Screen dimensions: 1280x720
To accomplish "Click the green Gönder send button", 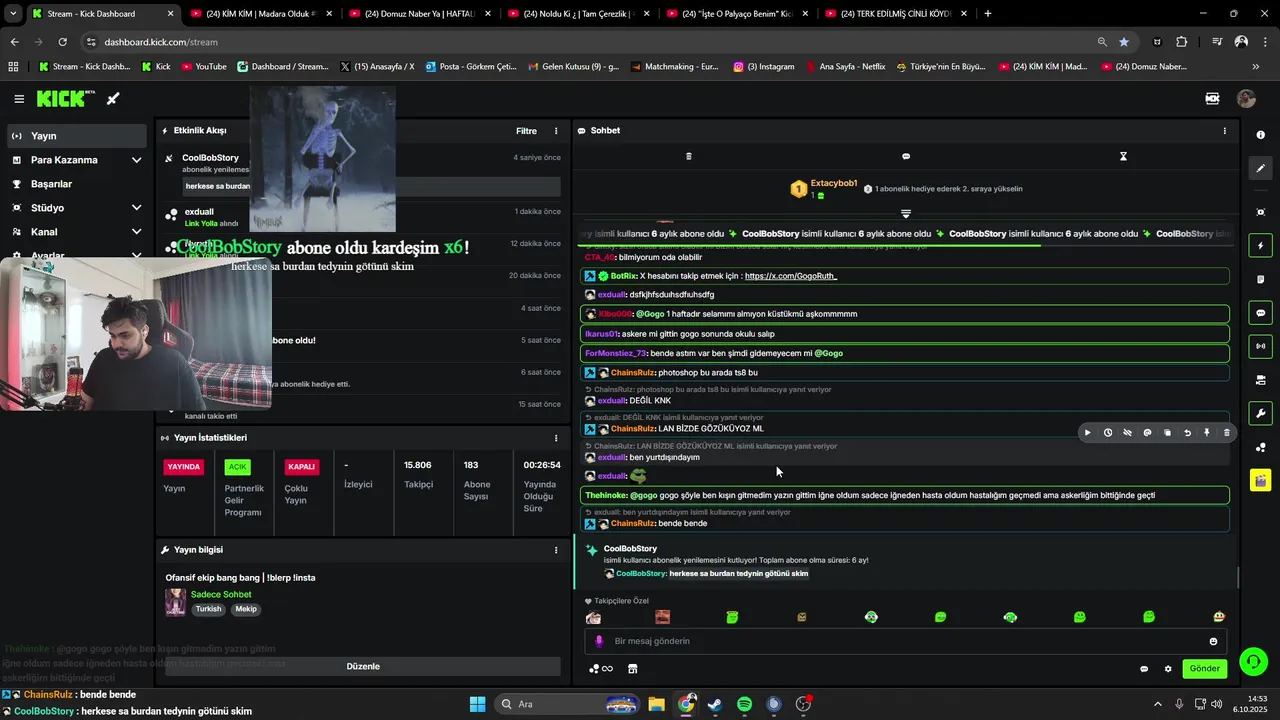I will click(1204, 669).
